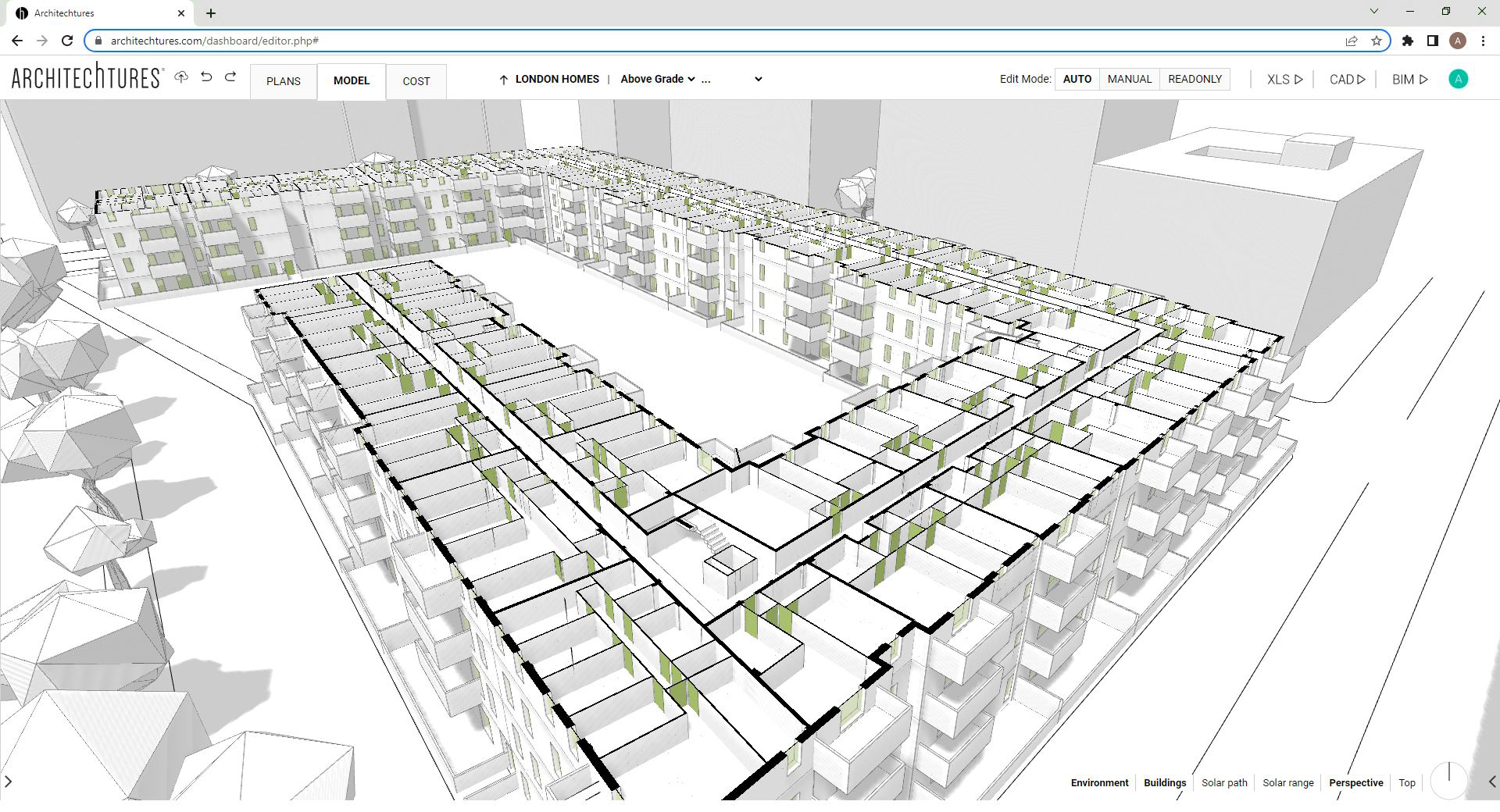Open the Chrome three-dot menu
Viewport: 1500px width, 812px height.
[1483, 41]
